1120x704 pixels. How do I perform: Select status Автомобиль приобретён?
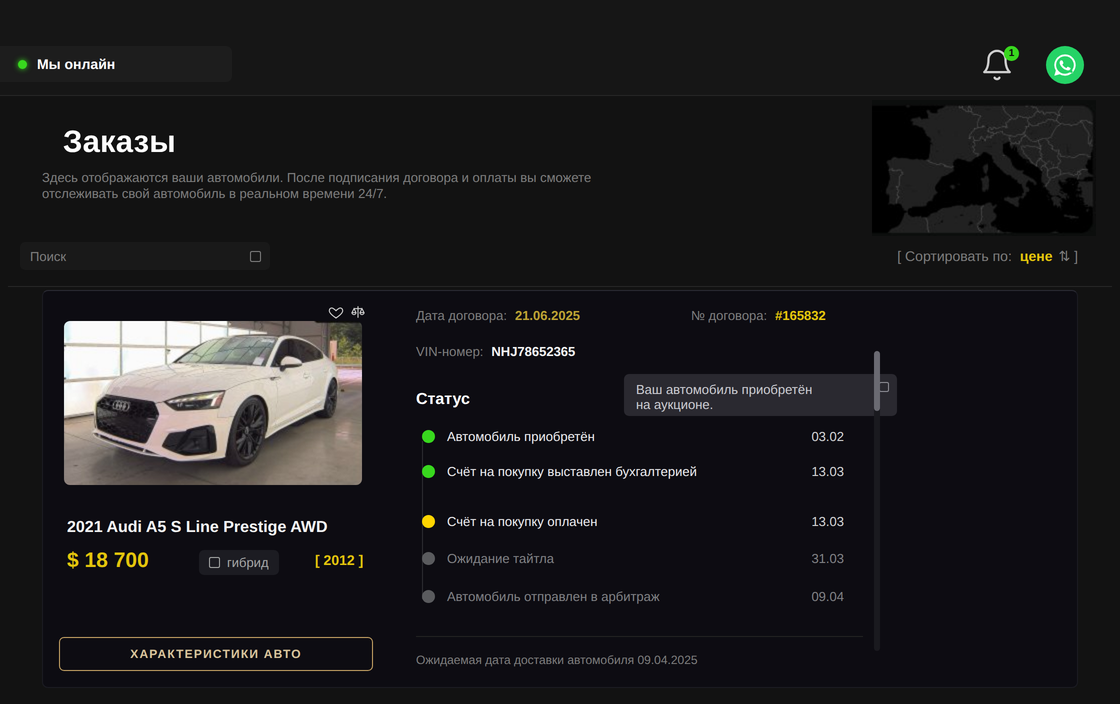click(x=521, y=436)
